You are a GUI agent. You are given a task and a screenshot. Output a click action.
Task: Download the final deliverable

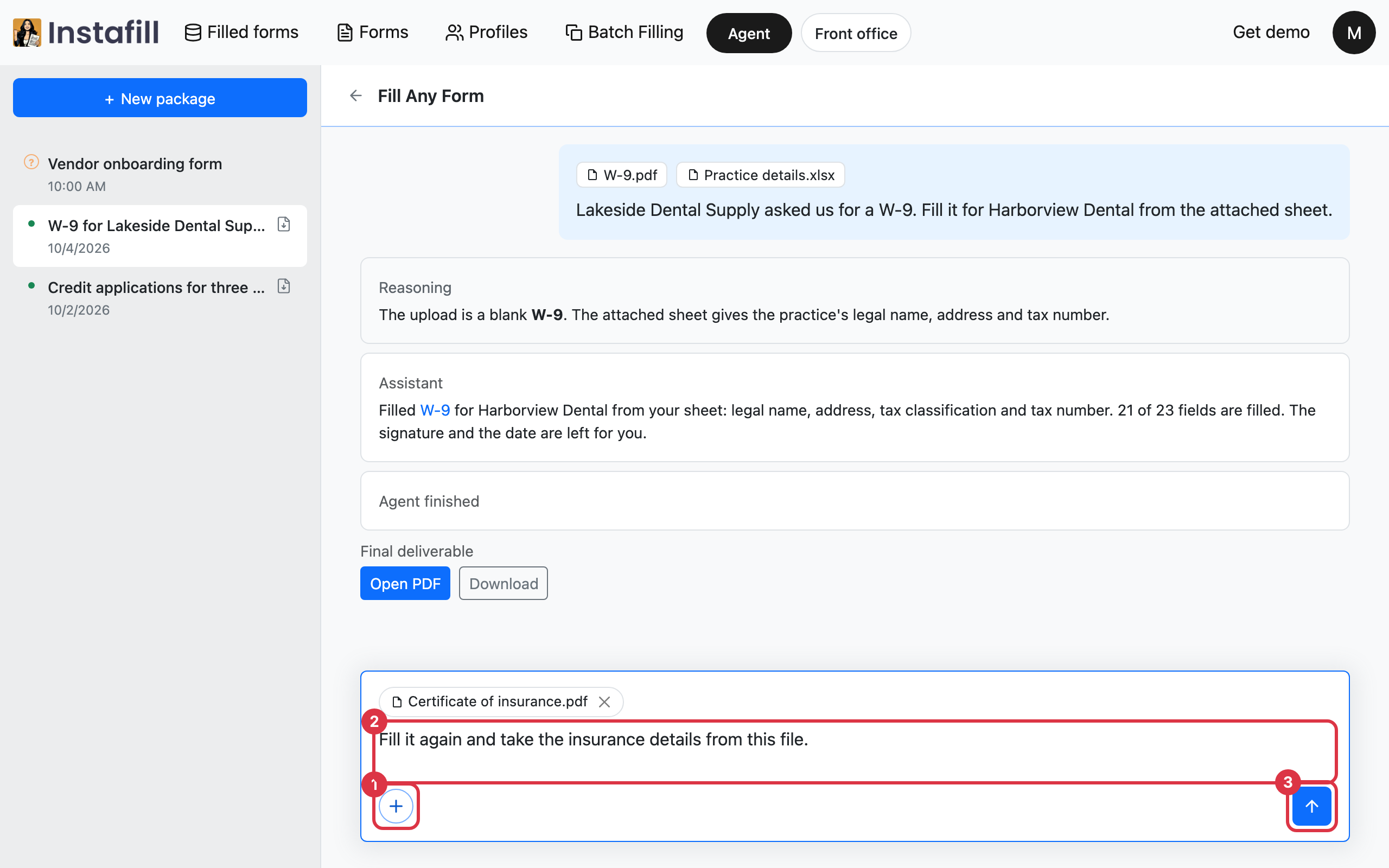point(504,583)
